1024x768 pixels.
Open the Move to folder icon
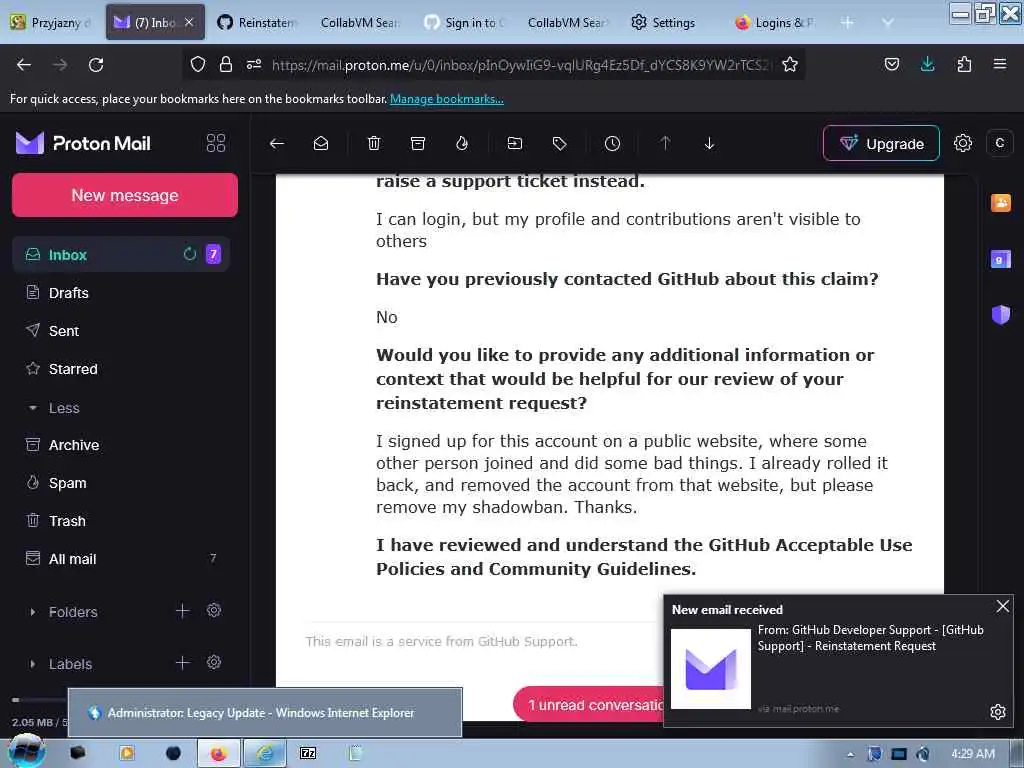point(515,144)
